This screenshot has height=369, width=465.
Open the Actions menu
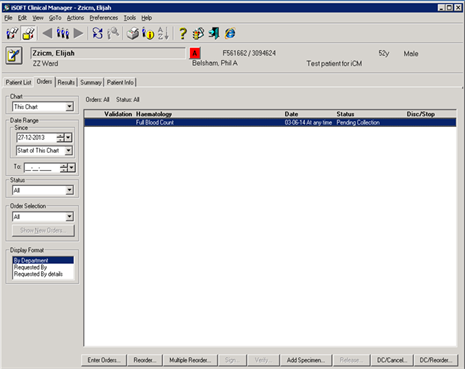(75, 18)
